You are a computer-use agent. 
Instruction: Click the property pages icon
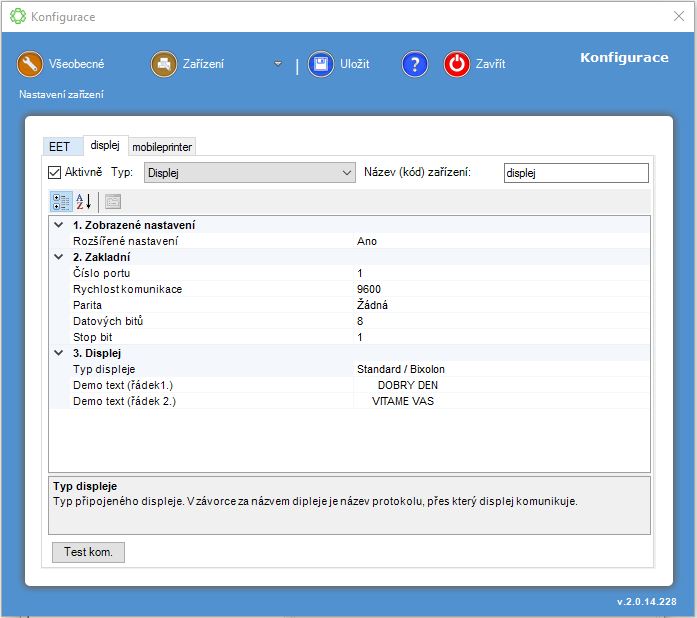click(x=113, y=201)
